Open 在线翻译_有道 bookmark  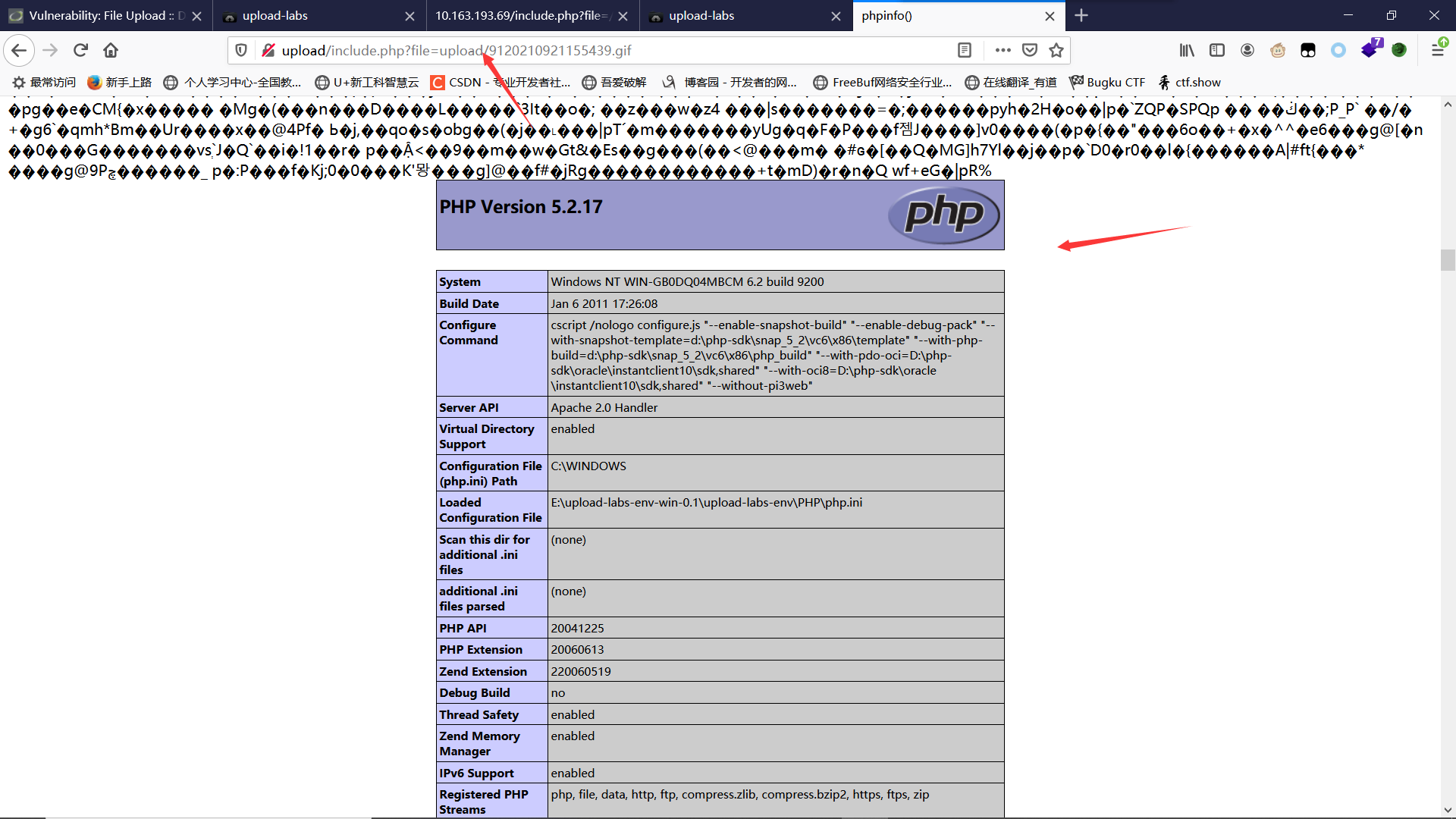coord(1011,82)
